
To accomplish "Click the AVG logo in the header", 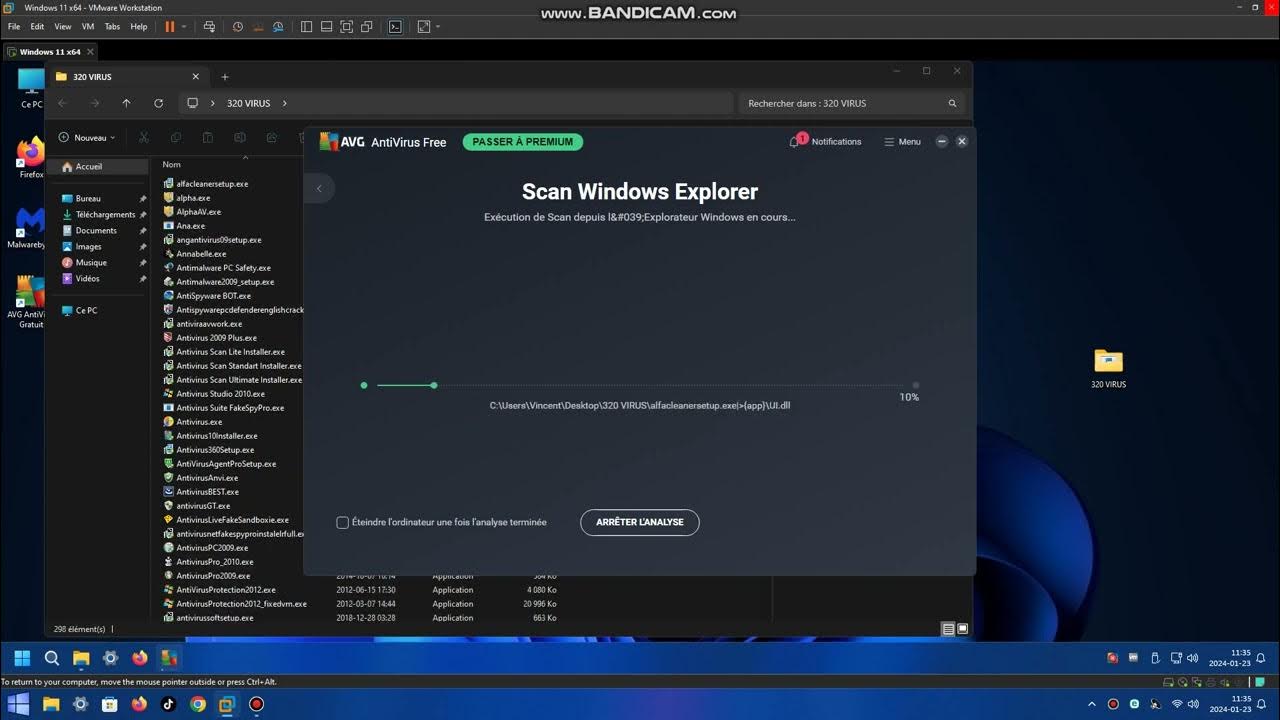I will tap(342, 142).
